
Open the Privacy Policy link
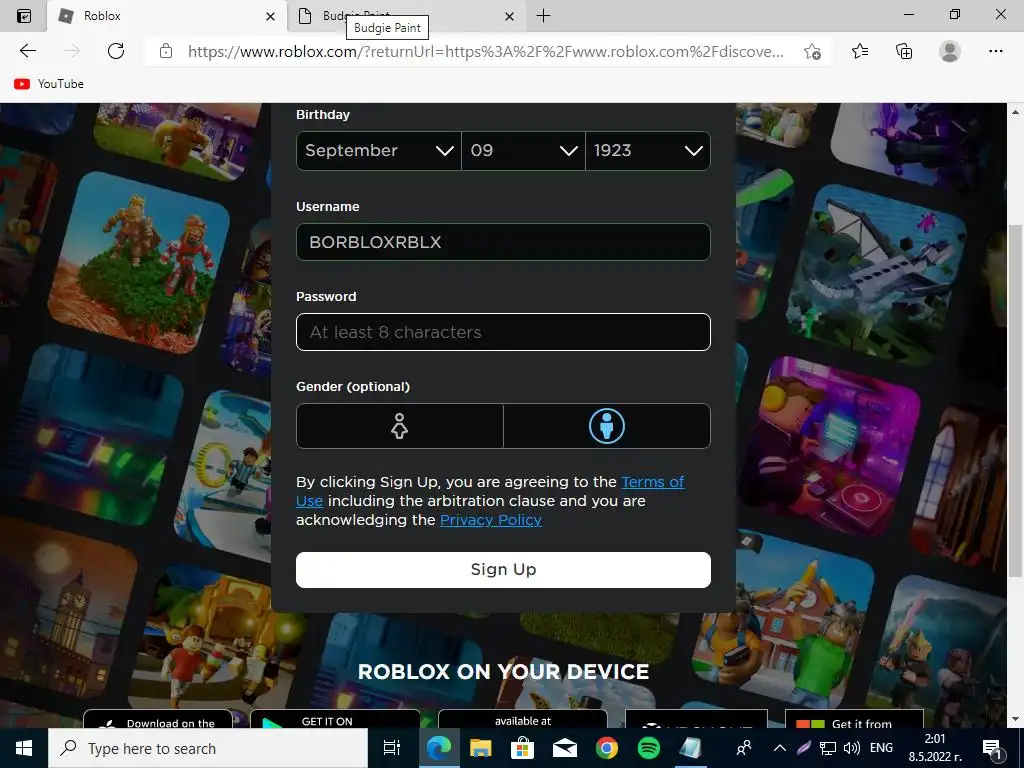490,520
